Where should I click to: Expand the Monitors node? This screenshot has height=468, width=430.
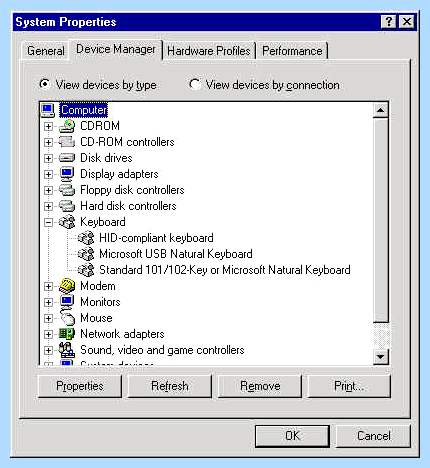coord(48,302)
